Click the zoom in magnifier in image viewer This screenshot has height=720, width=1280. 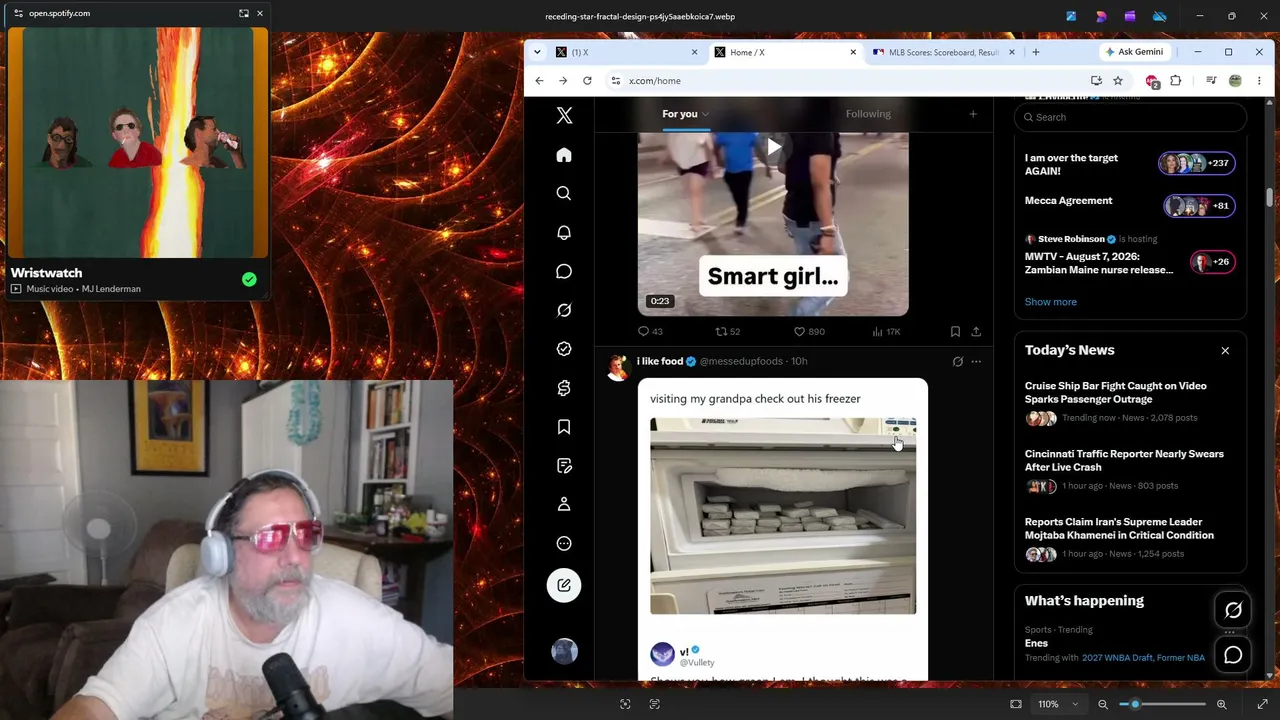(x=1221, y=705)
